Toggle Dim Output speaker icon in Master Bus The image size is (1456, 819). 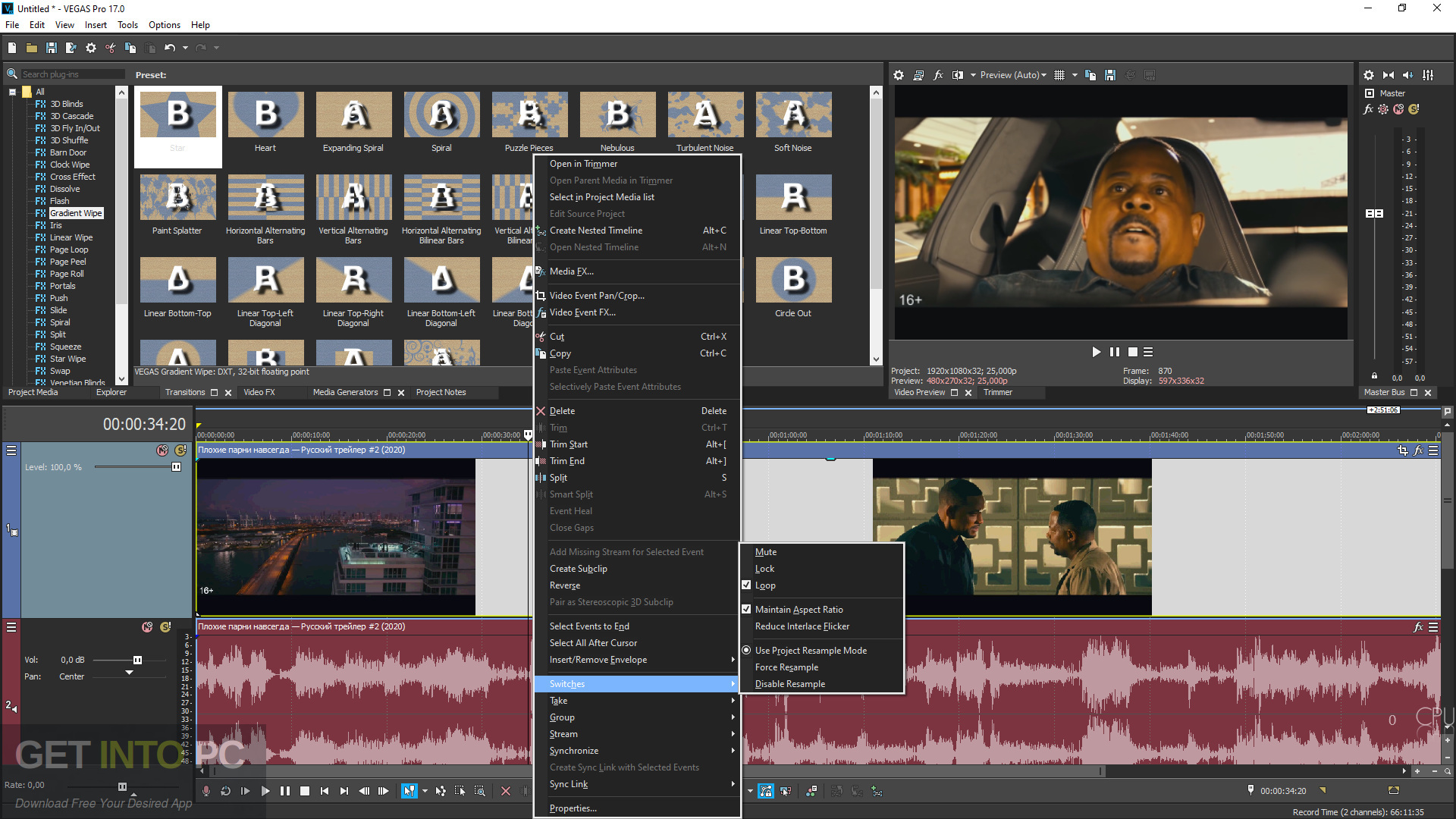click(1408, 75)
